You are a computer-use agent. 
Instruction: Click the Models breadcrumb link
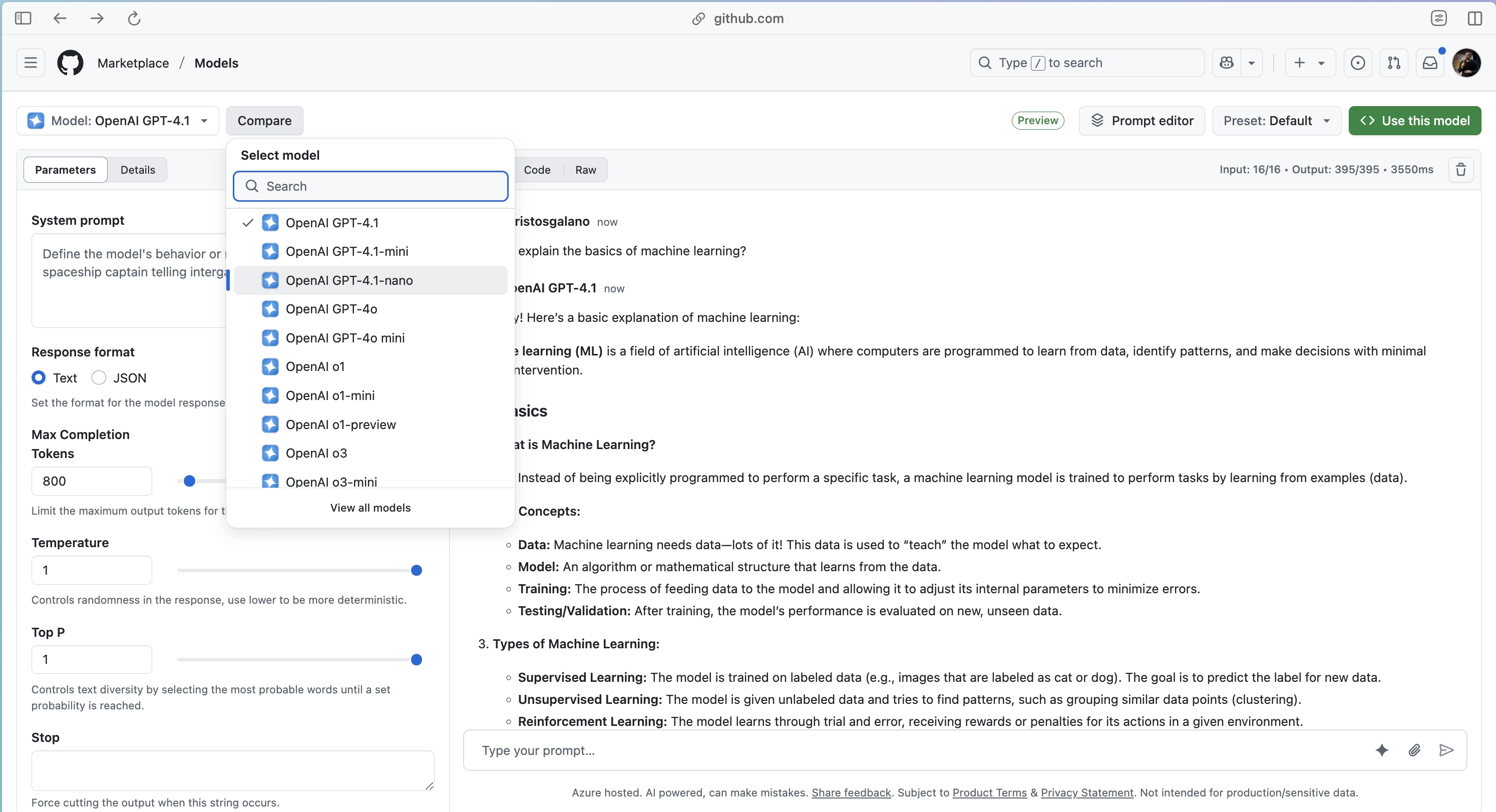pos(216,63)
